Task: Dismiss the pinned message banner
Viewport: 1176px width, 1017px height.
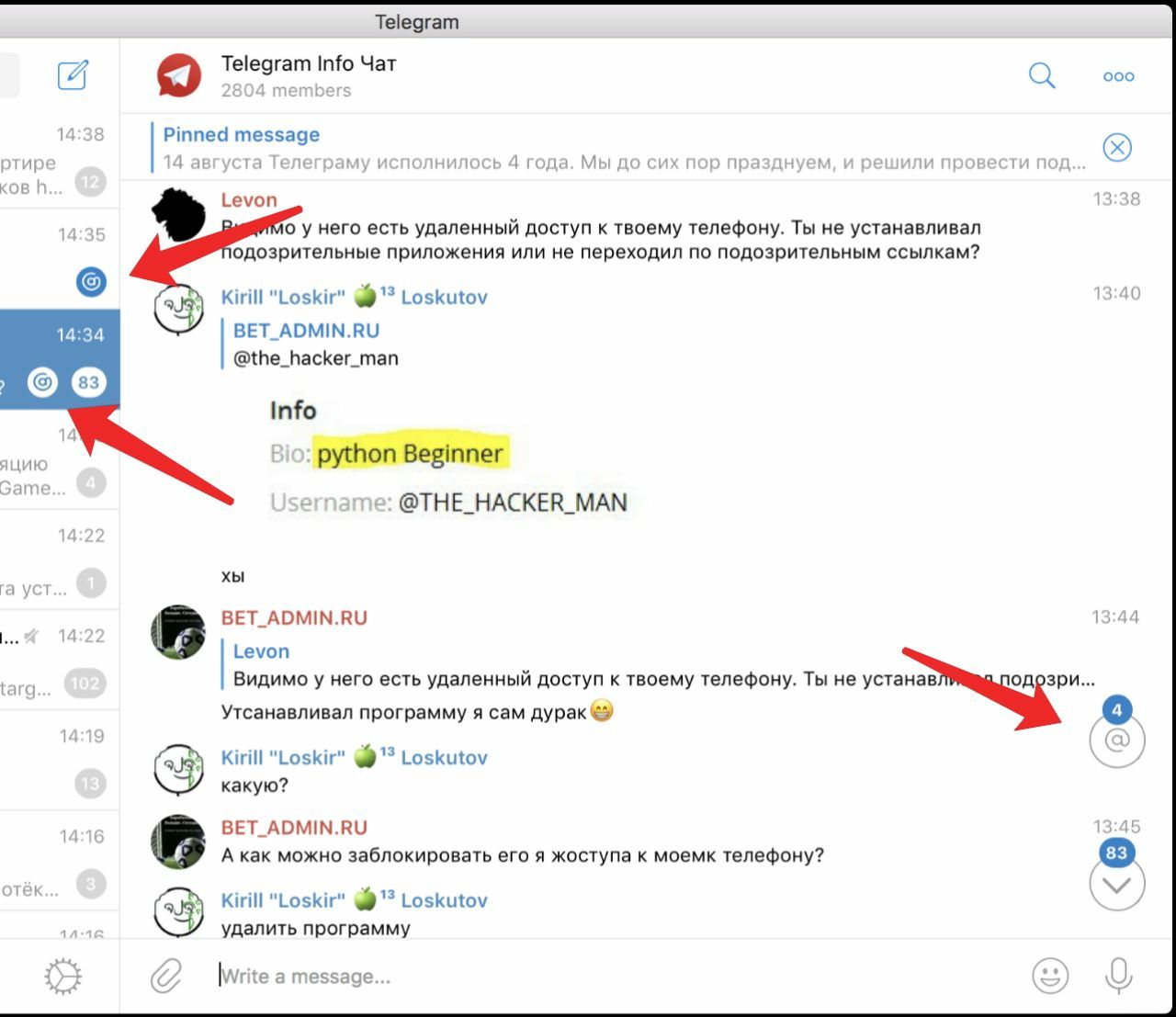Action: click(x=1117, y=147)
